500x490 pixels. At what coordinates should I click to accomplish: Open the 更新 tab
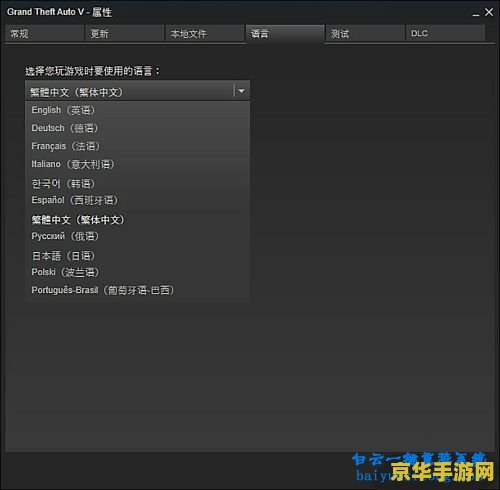pyautogui.click(x=124, y=33)
